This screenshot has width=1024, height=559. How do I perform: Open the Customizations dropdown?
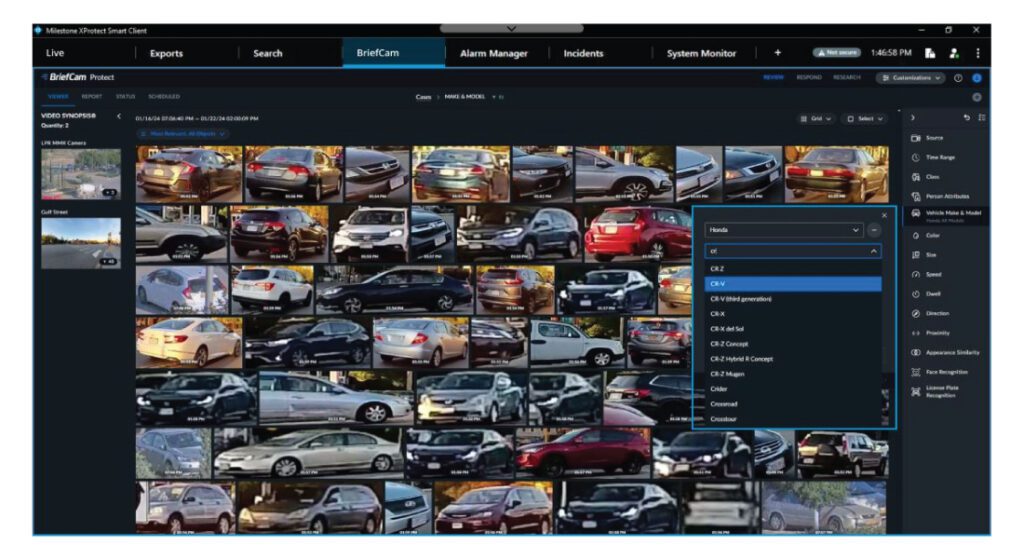click(910, 78)
